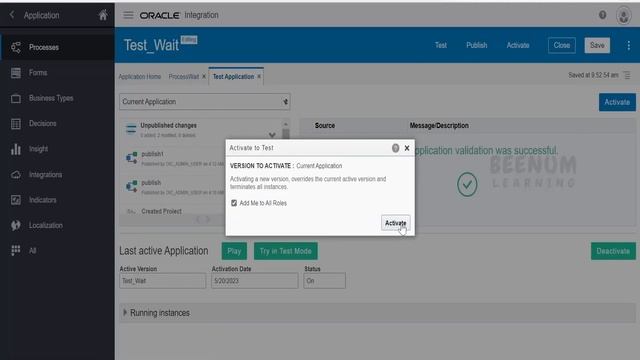Click the snapshot list vertical scrollbar

click(x=286, y=133)
